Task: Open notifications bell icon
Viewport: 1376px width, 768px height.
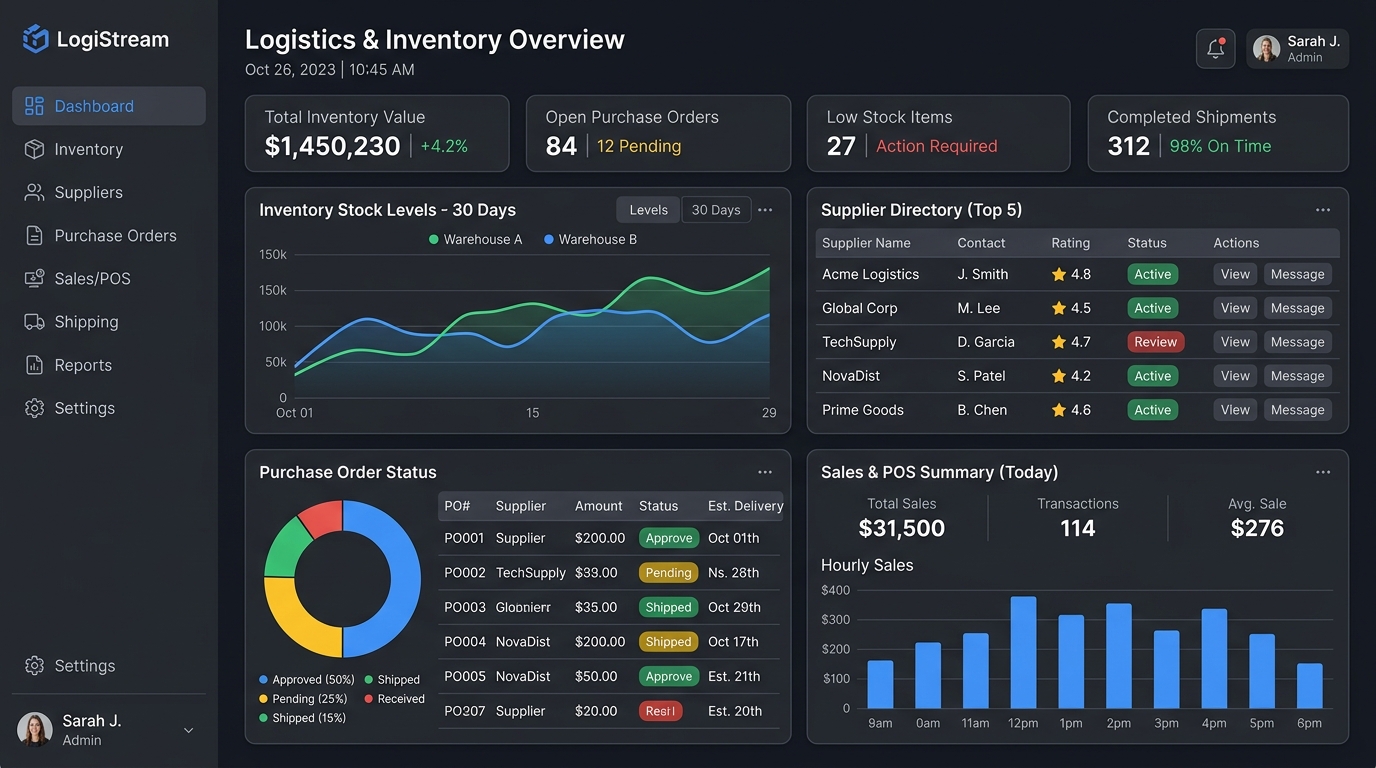Action: pyautogui.click(x=1215, y=48)
